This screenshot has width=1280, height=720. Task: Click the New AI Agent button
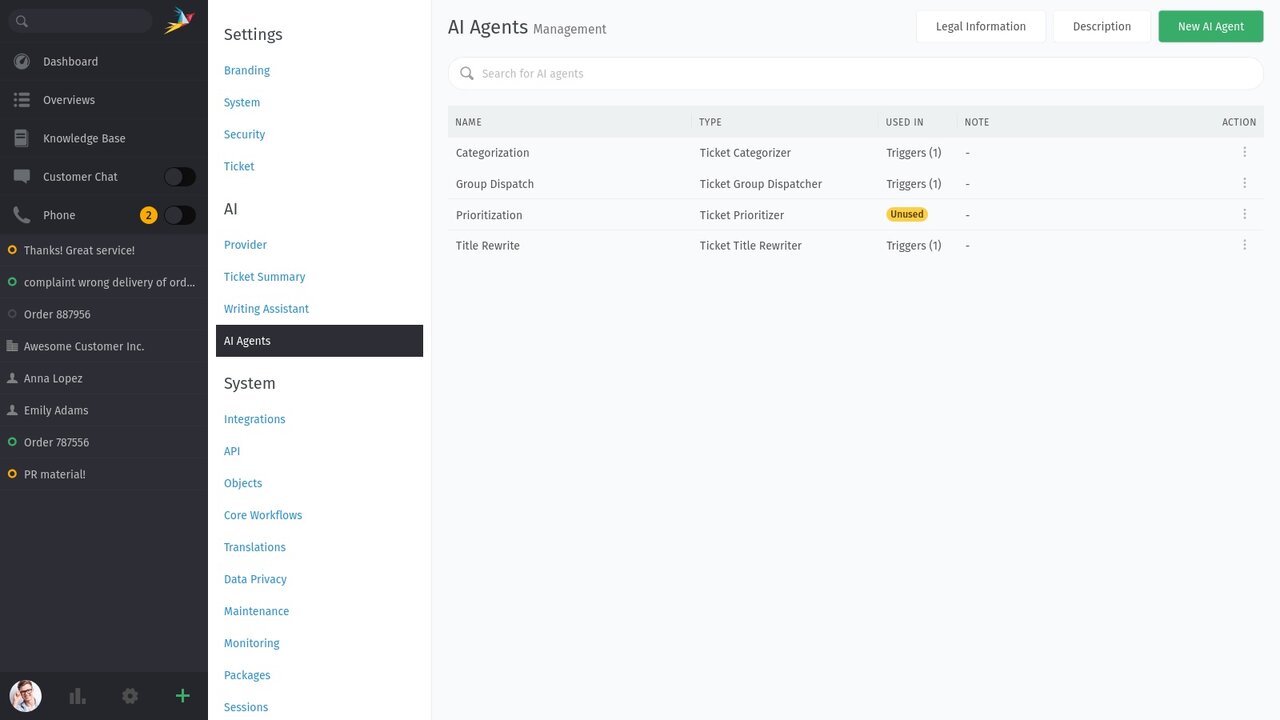point(1210,27)
